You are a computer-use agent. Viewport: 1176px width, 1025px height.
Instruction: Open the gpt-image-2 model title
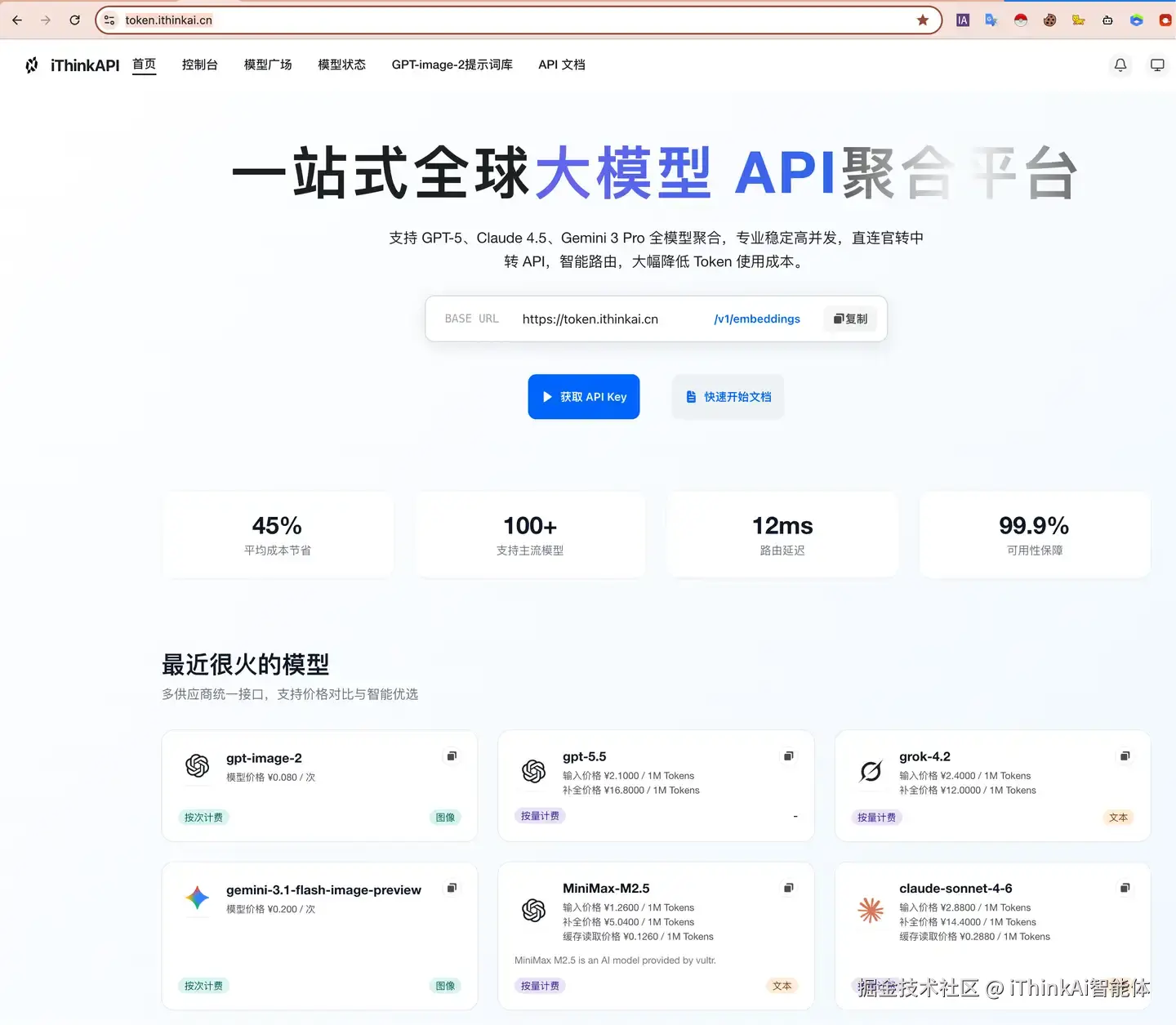coord(264,758)
